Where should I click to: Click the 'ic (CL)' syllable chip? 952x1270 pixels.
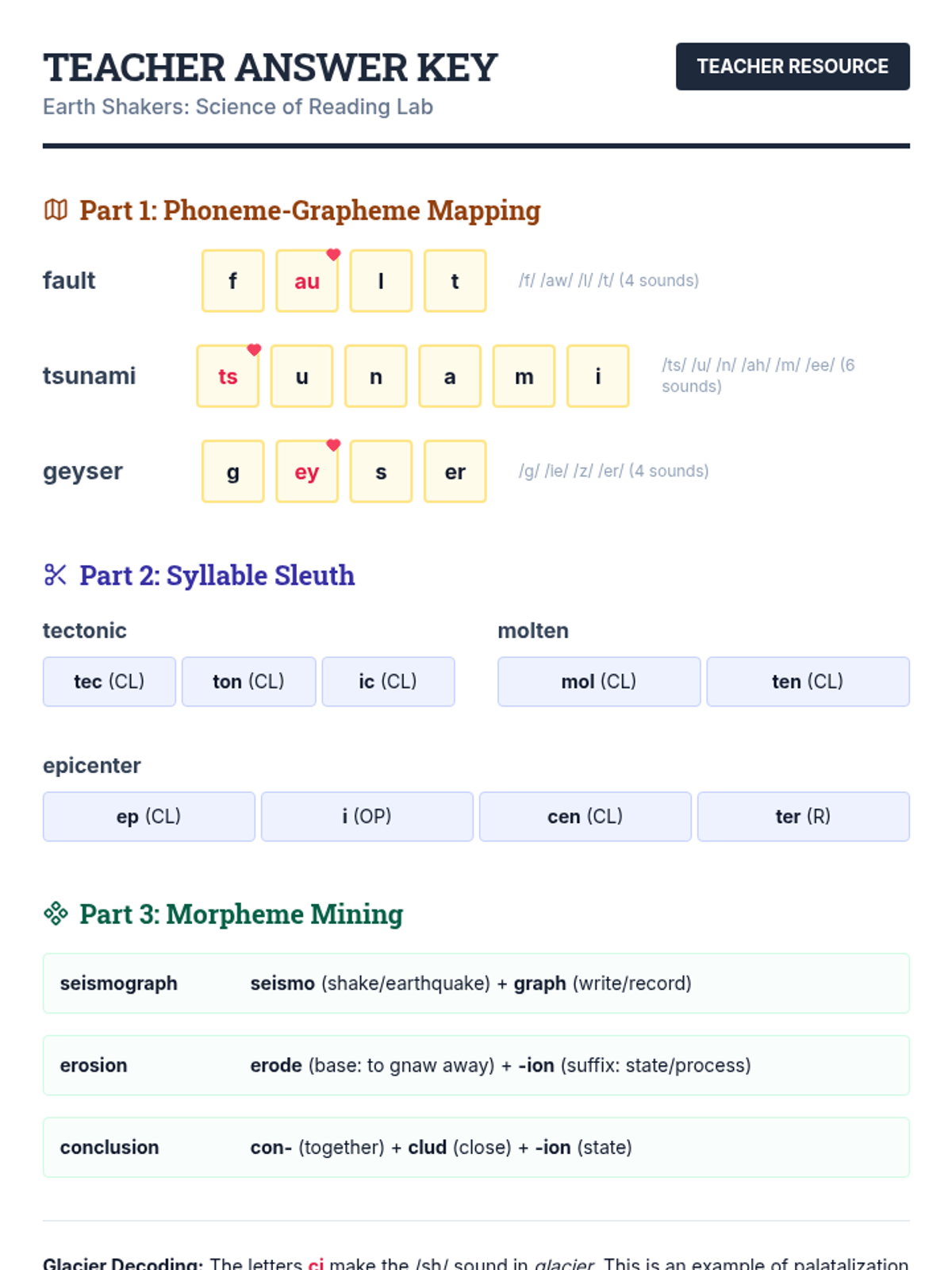388,682
